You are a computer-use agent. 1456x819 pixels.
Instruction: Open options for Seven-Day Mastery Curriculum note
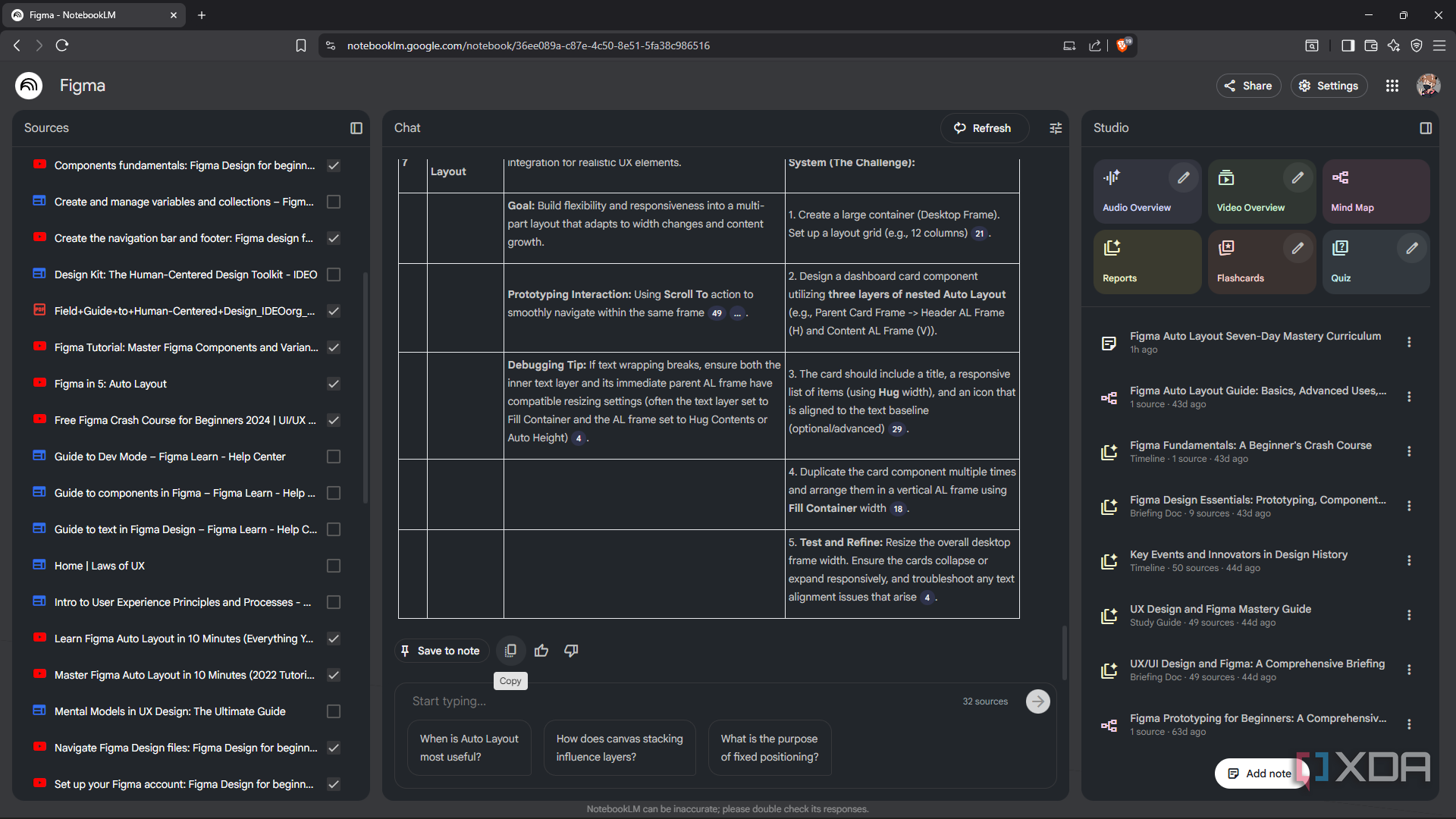[1409, 342]
